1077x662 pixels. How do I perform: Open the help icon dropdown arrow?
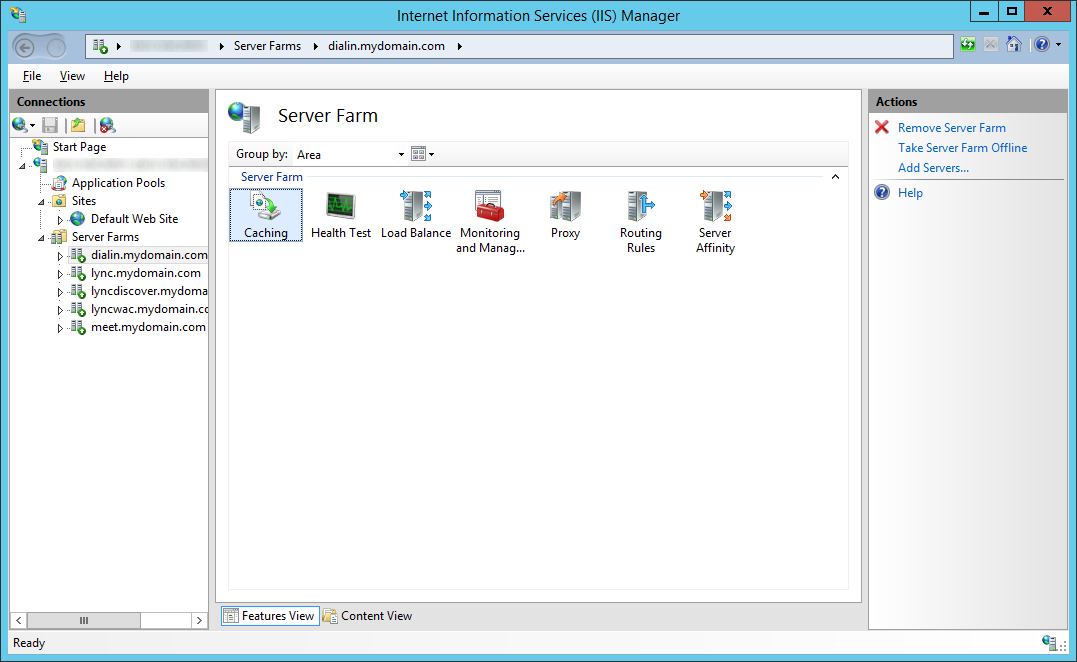point(1058,45)
